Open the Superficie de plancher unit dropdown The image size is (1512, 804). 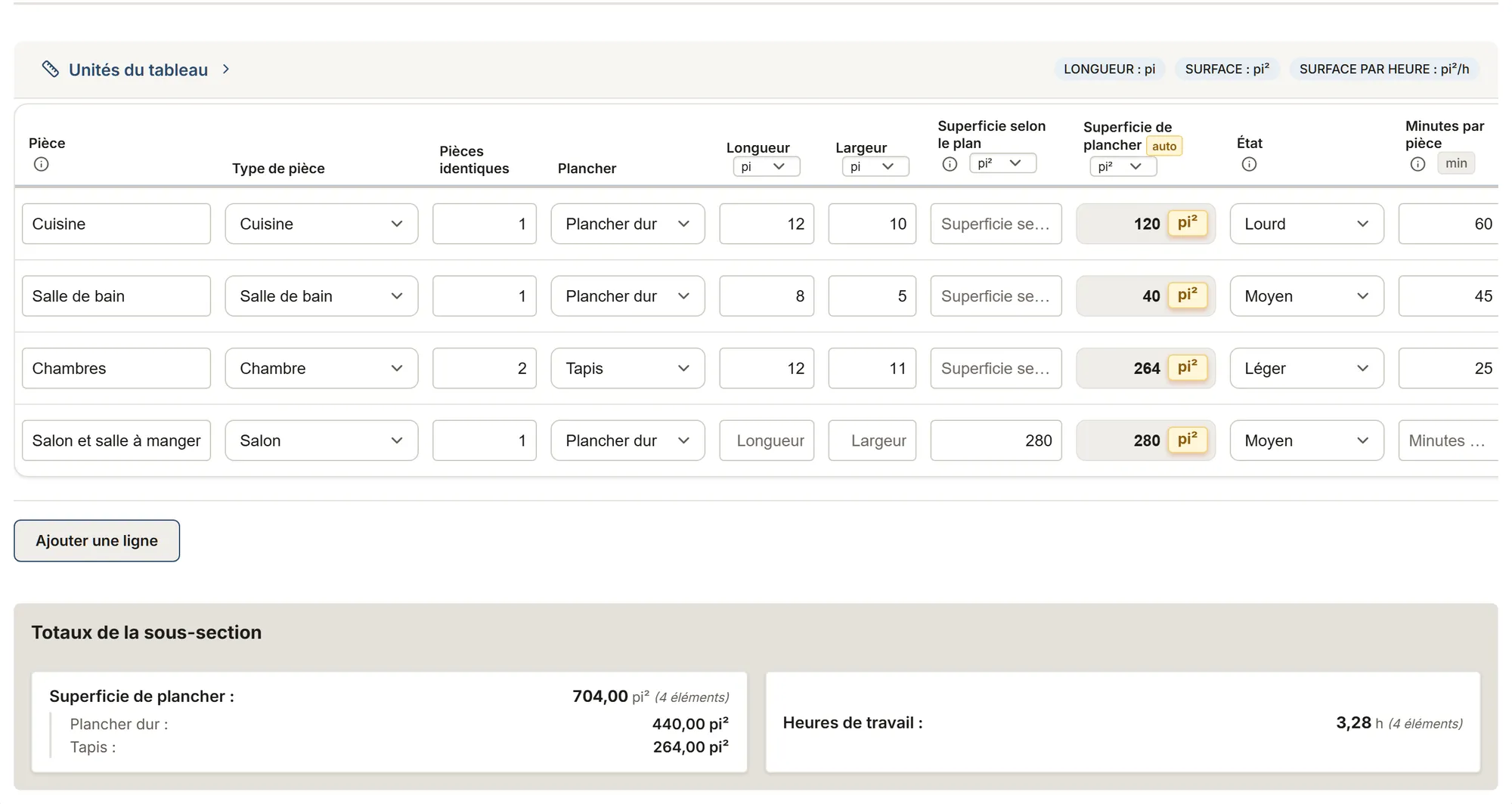1123,167
